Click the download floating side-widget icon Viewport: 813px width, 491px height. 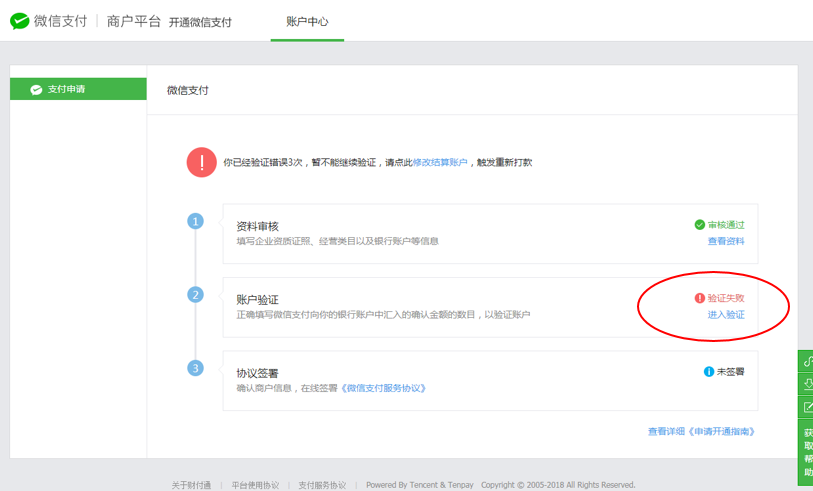tap(806, 384)
